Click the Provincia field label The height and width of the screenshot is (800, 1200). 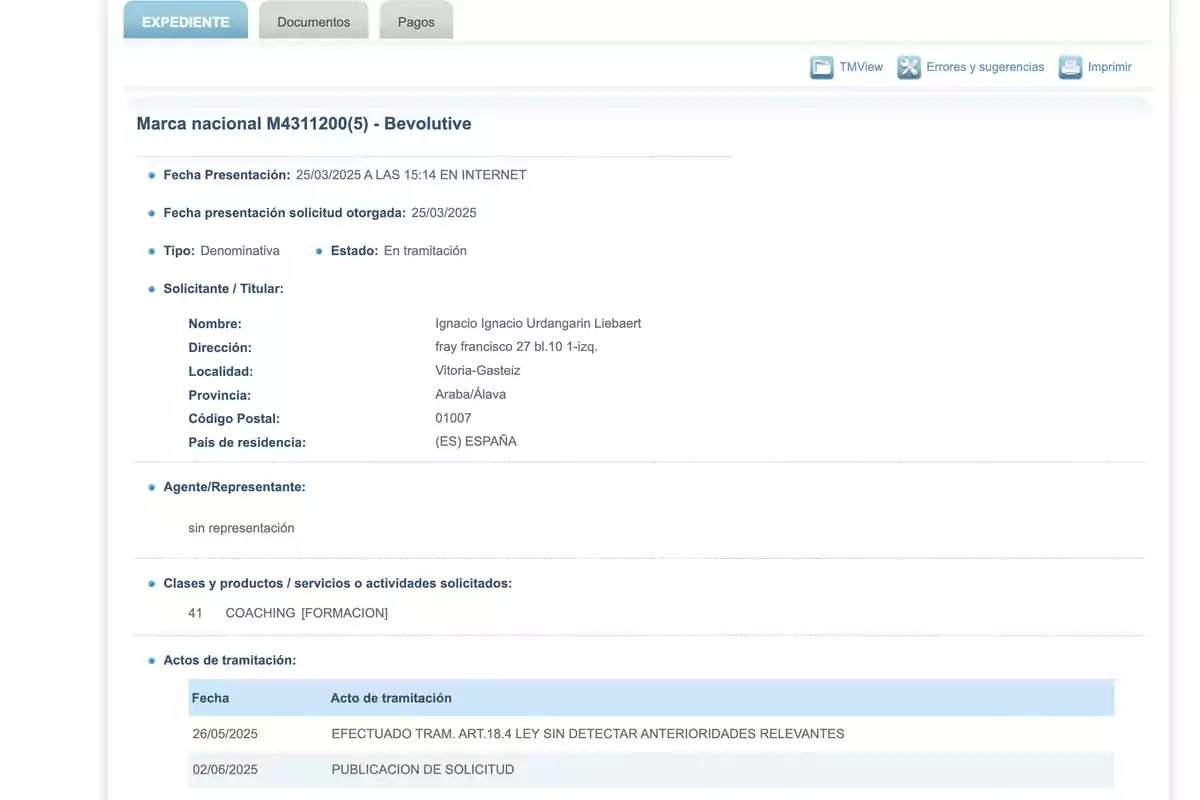point(220,395)
